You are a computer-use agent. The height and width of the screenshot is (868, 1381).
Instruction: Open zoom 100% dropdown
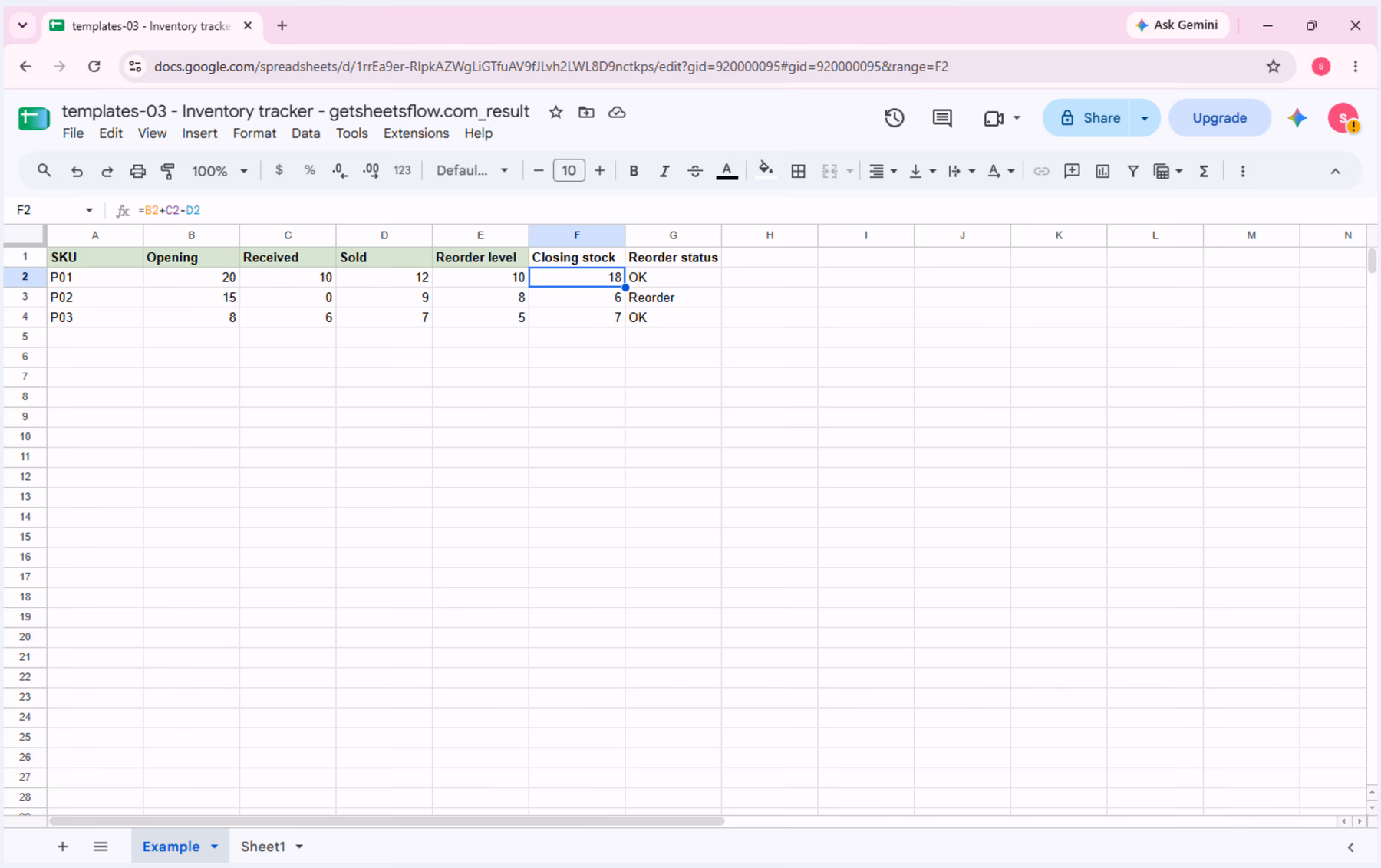click(x=219, y=171)
